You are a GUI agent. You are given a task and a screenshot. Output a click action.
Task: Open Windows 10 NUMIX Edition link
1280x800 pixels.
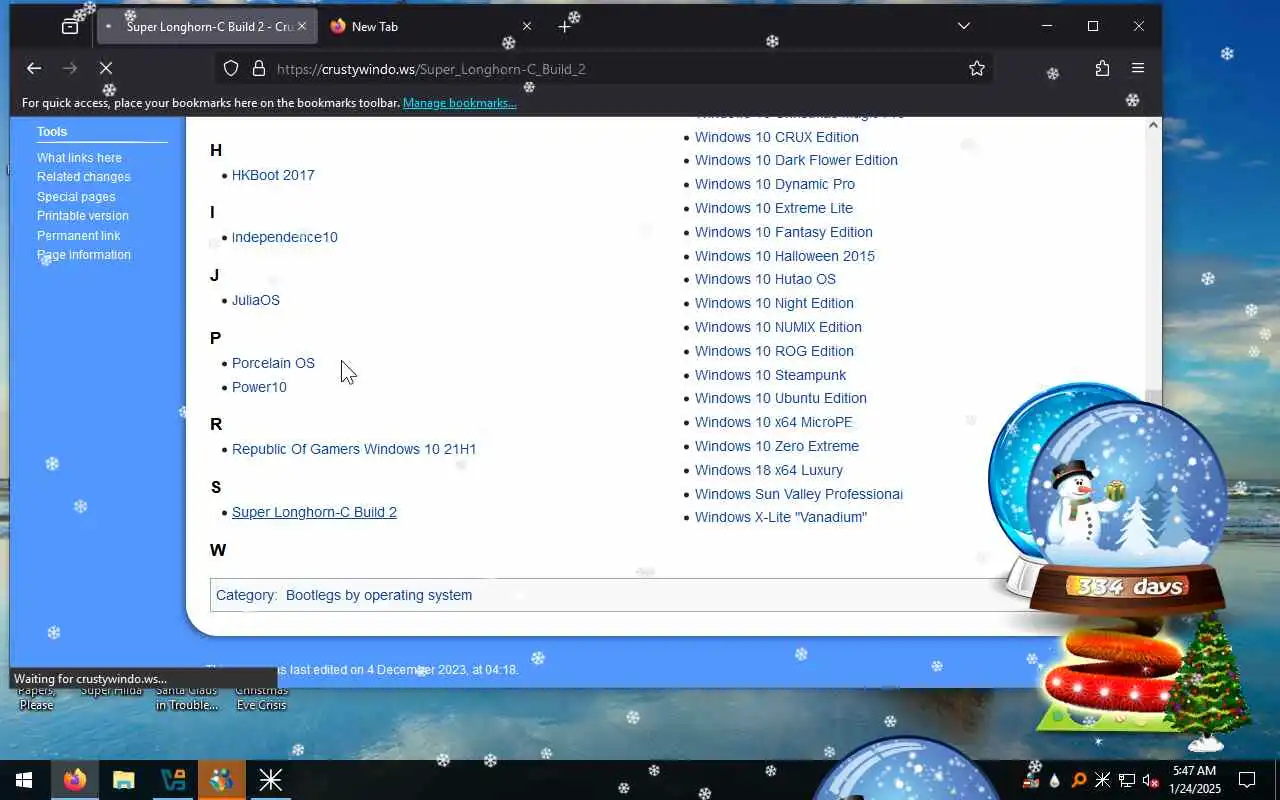point(778,327)
